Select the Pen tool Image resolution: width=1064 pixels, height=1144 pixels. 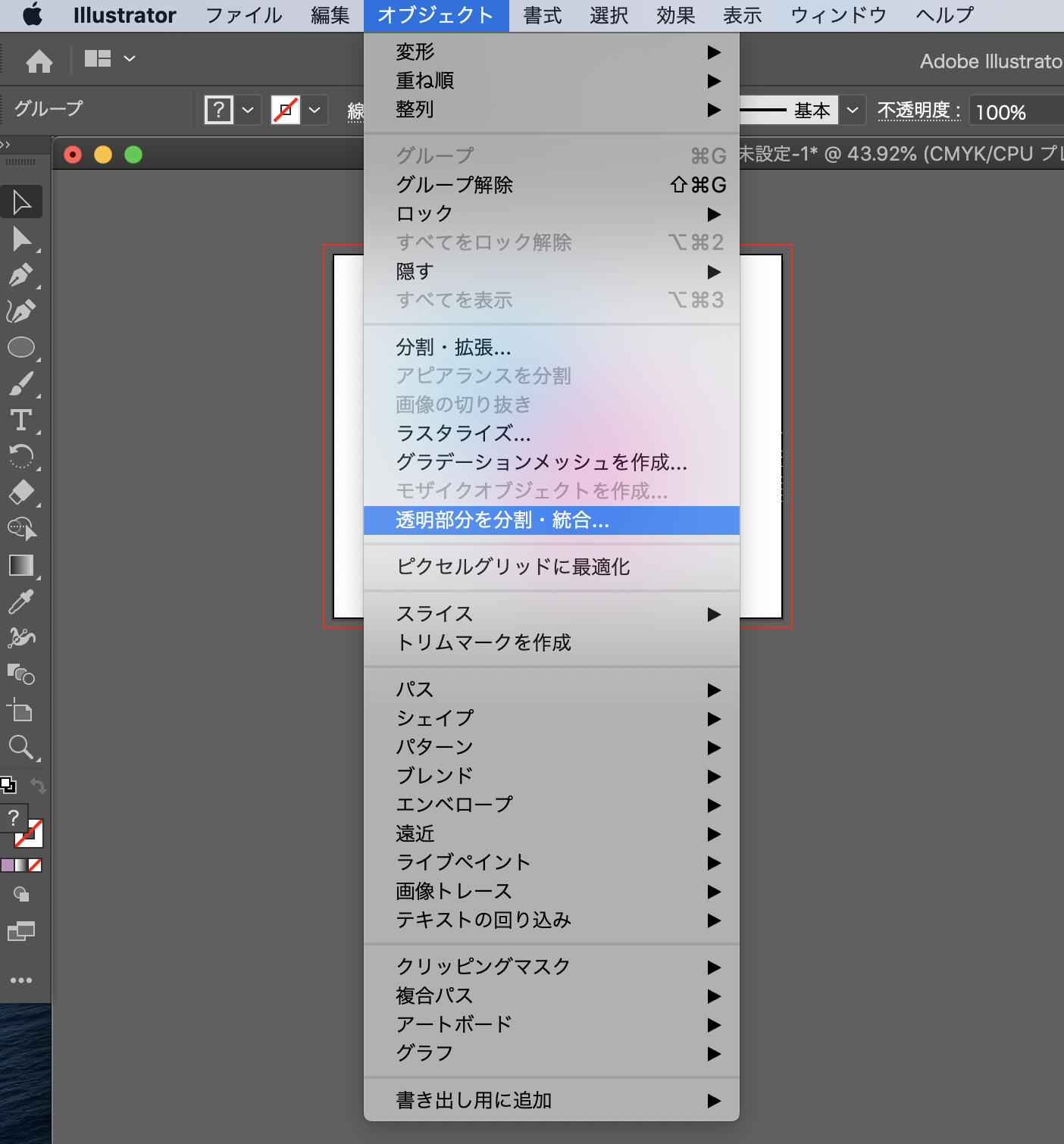pyautogui.click(x=21, y=275)
